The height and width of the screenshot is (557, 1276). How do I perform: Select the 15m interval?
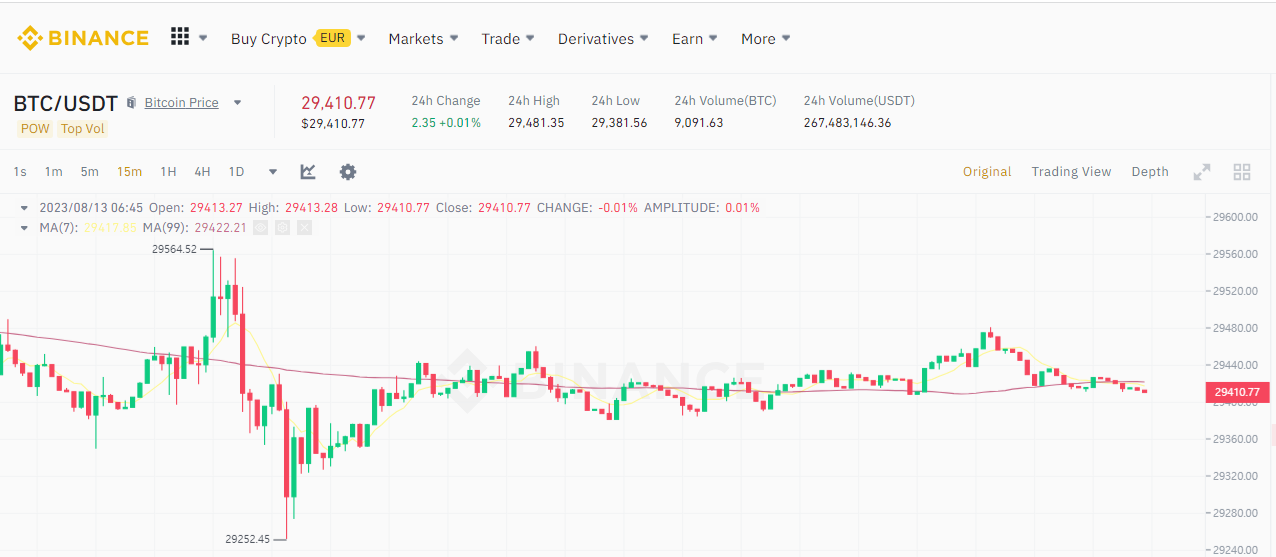[129, 172]
